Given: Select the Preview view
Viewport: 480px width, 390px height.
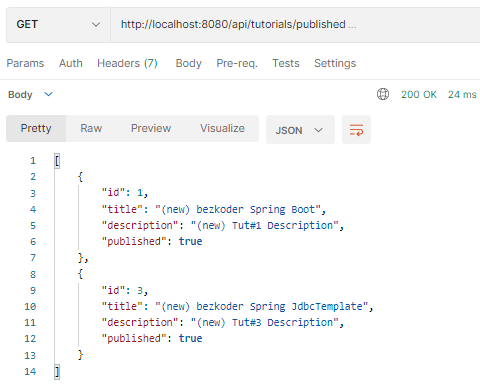Looking at the screenshot, I should (x=151, y=129).
